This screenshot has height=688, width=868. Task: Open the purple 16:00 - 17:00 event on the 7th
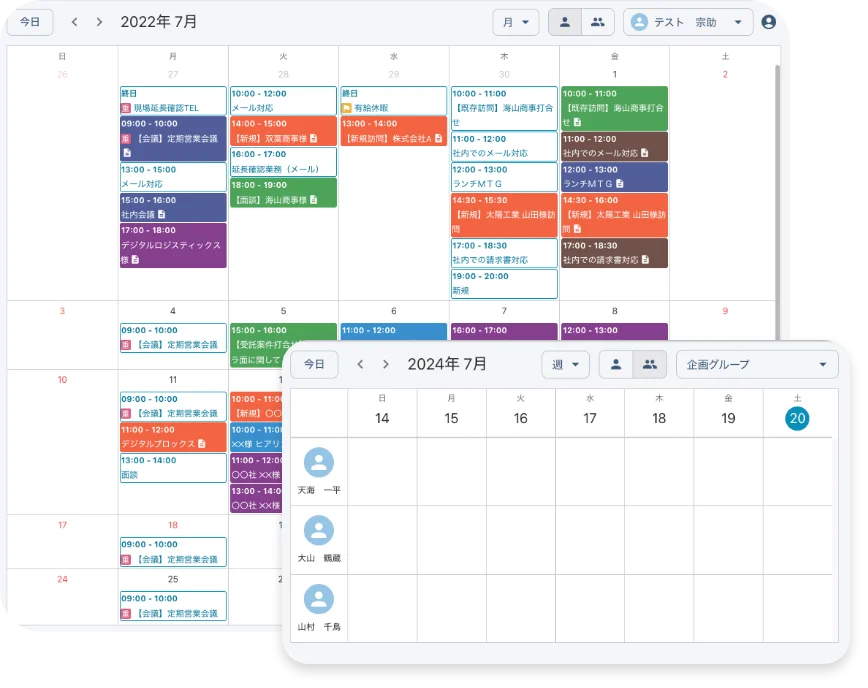coord(504,331)
